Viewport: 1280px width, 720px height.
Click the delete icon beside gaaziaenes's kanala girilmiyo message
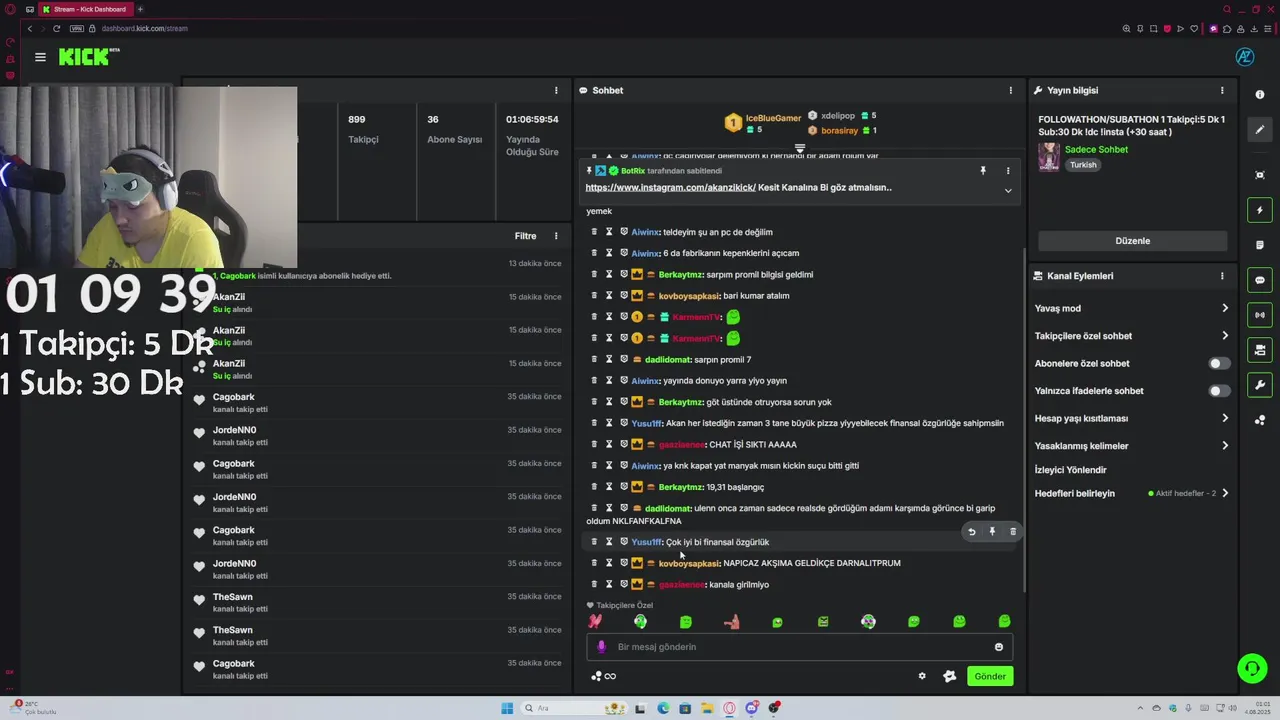click(594, 584)
